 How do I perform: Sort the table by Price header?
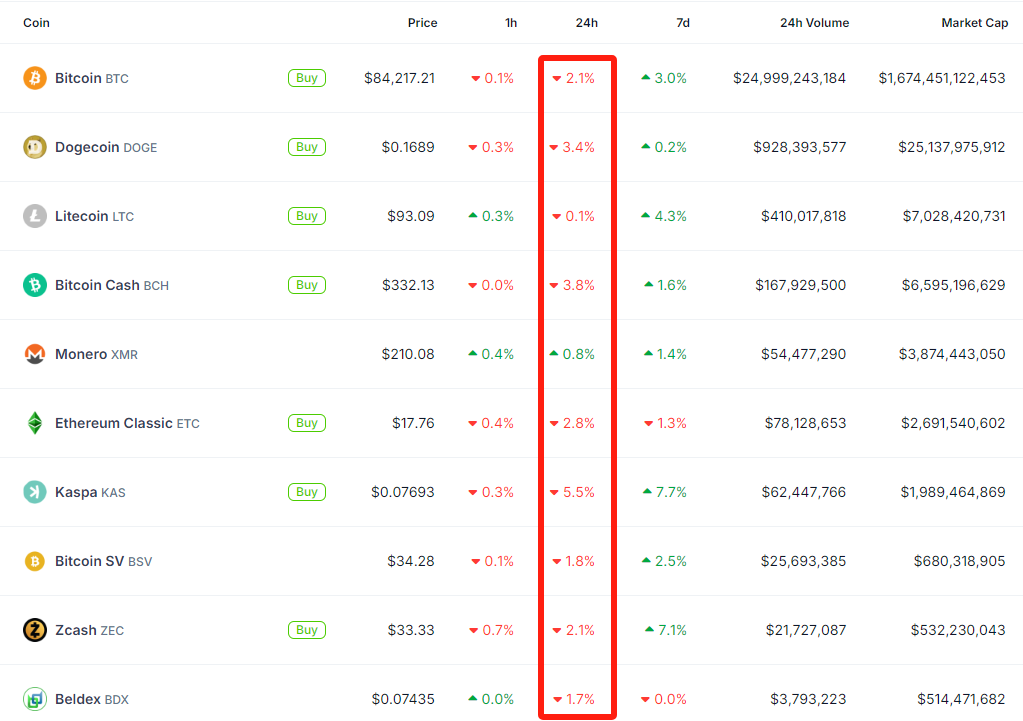click(x=422, y=22)
